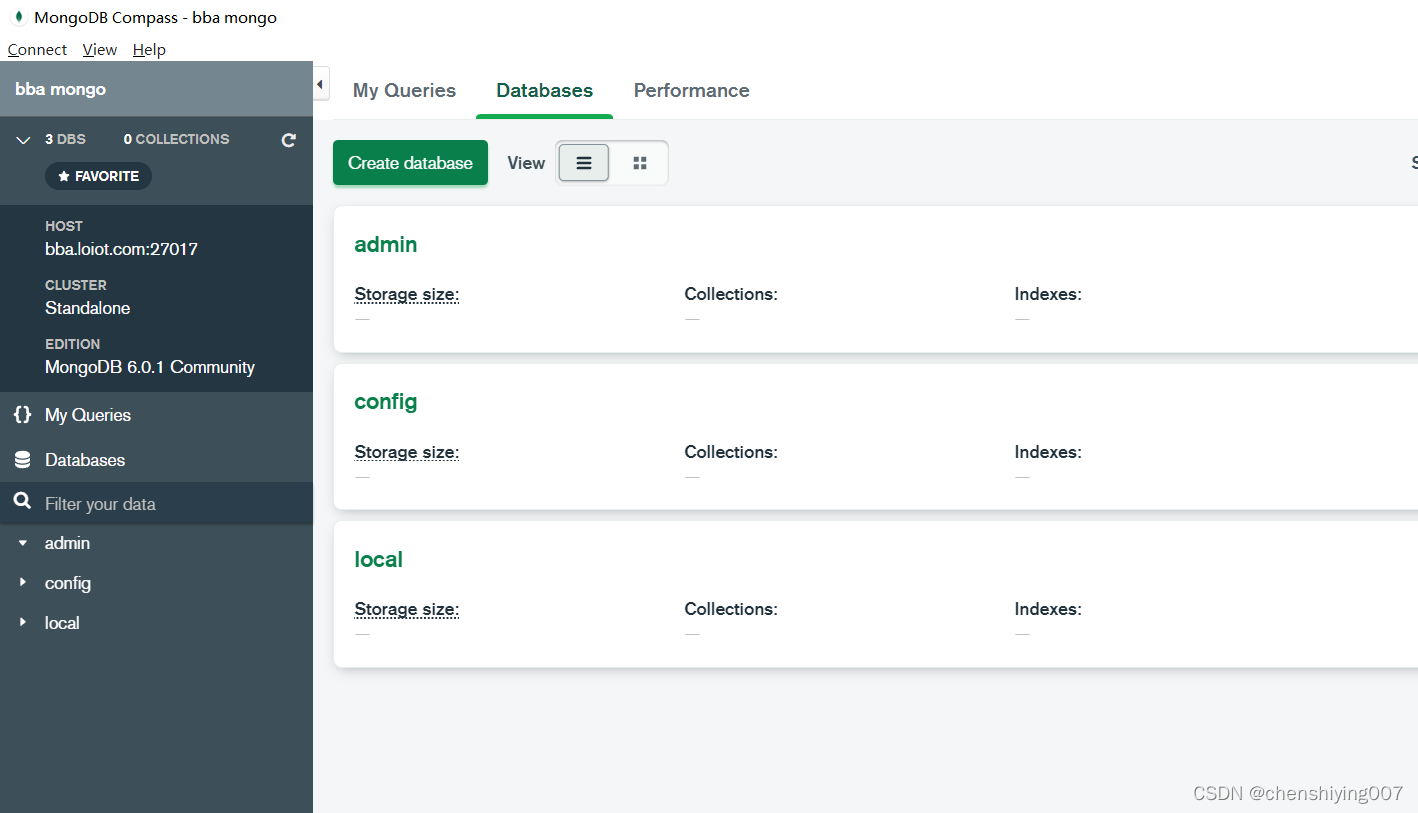The image size is (1418, 813).
Task: Switch to list view of databases
Action: 584,163
